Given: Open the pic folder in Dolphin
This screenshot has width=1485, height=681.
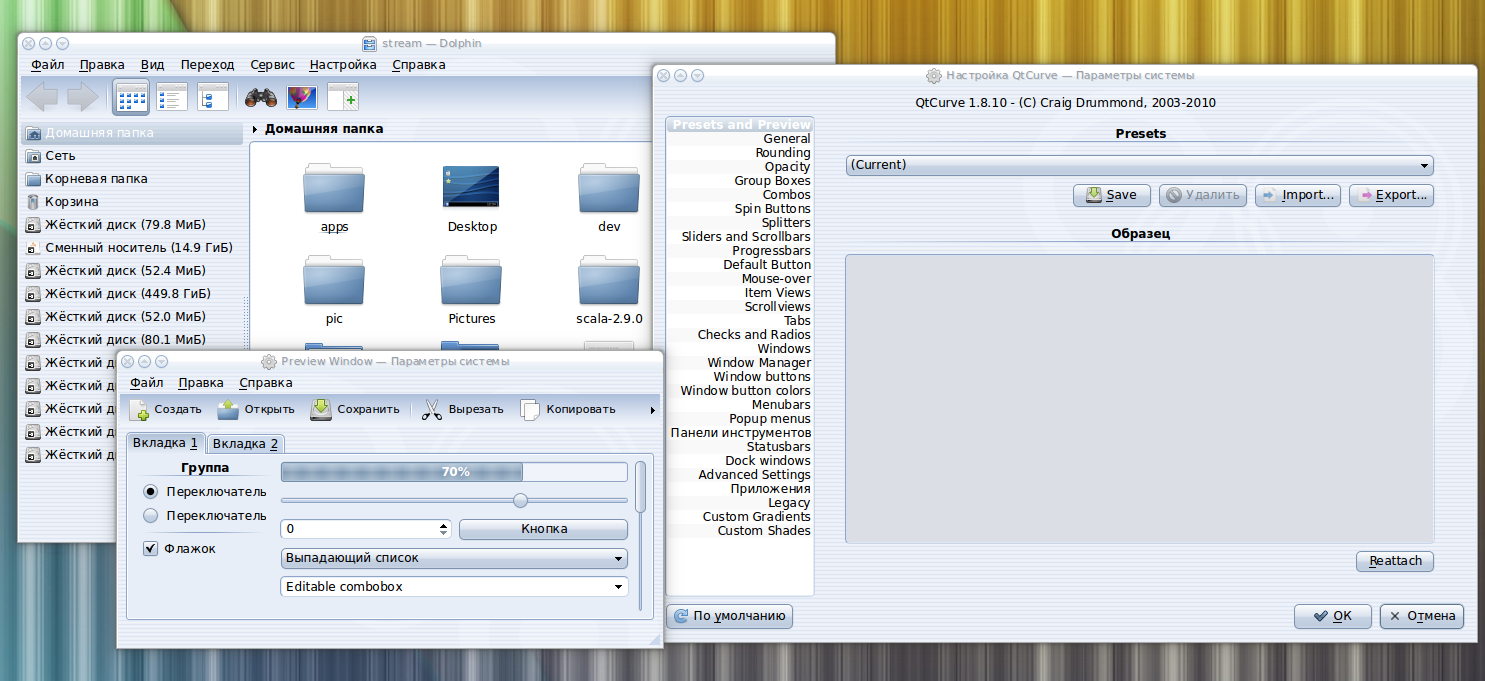Looking at the screenshot, I should click(334, 290).
